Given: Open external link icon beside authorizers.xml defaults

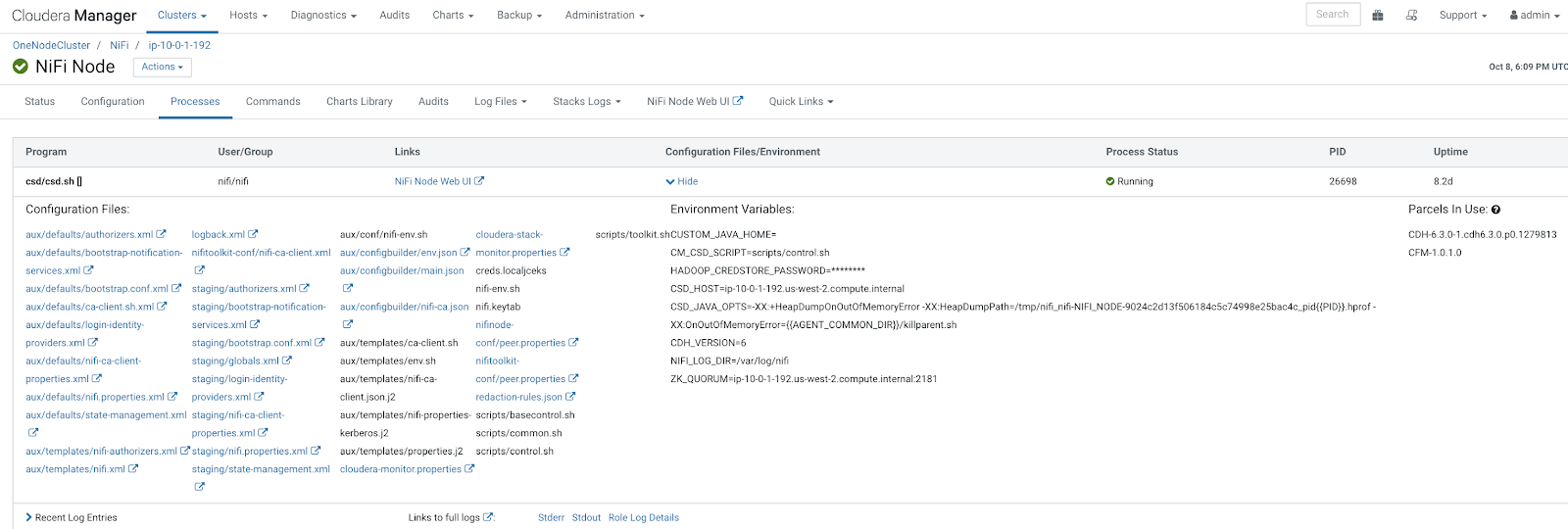Looking at the screenshot, I should (162, 234).
